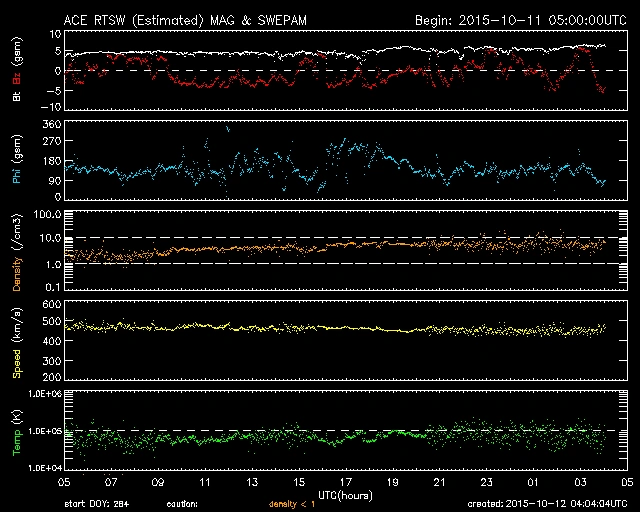Select the start DOY: 284 text

pos(95,504)
